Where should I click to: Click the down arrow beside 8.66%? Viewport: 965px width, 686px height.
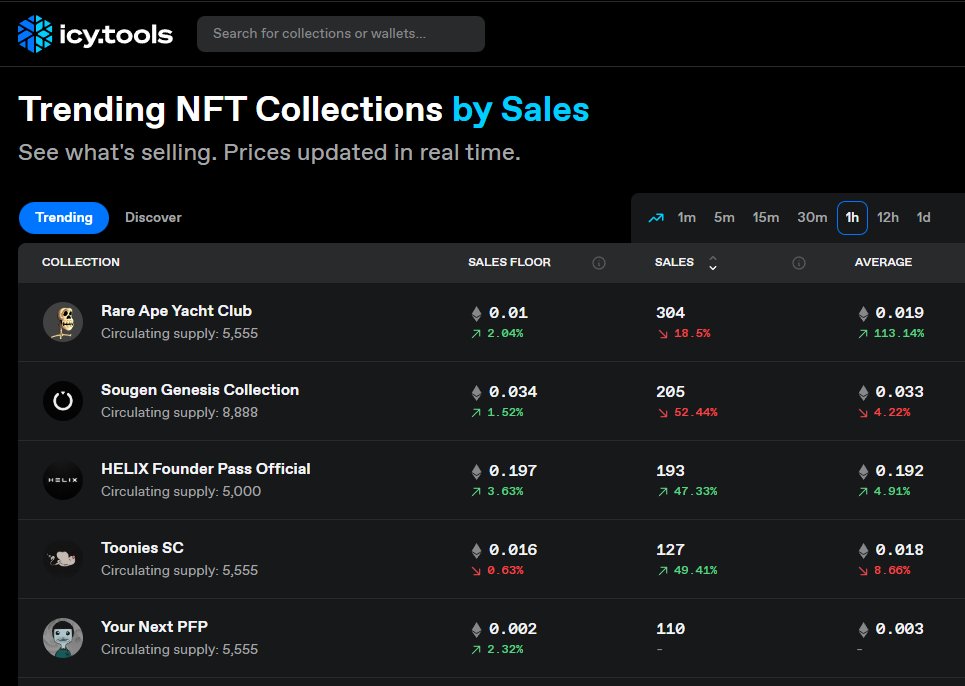pos(863,571)
